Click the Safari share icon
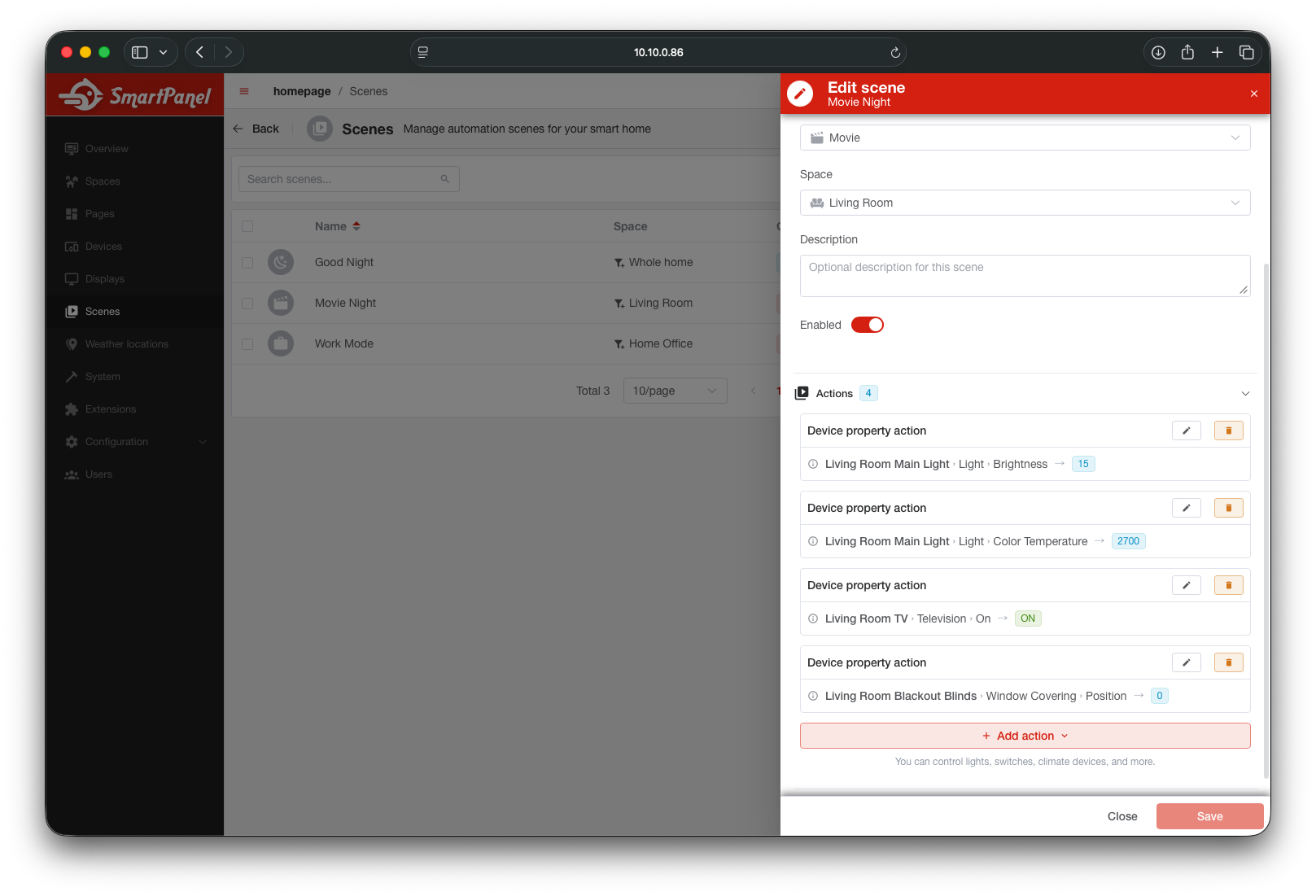Viewport: 1316px width, 896px height. (x=1187, y=52)
